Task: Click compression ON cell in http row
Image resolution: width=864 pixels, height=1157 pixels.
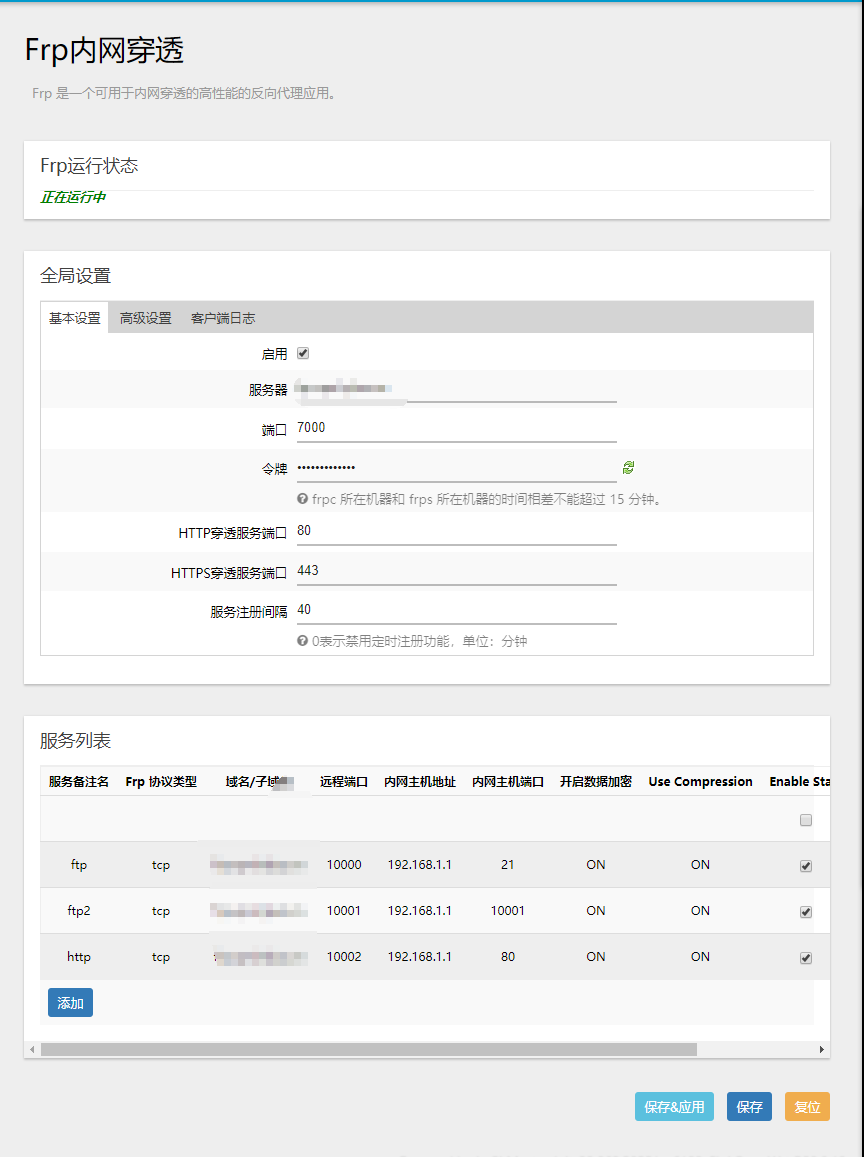Action: [700, 956]
